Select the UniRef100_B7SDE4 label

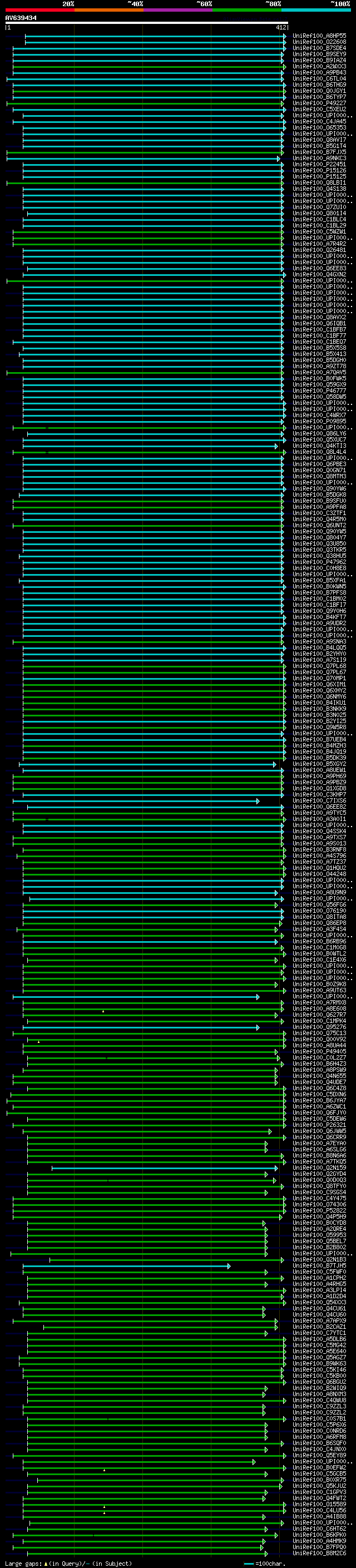319,48
